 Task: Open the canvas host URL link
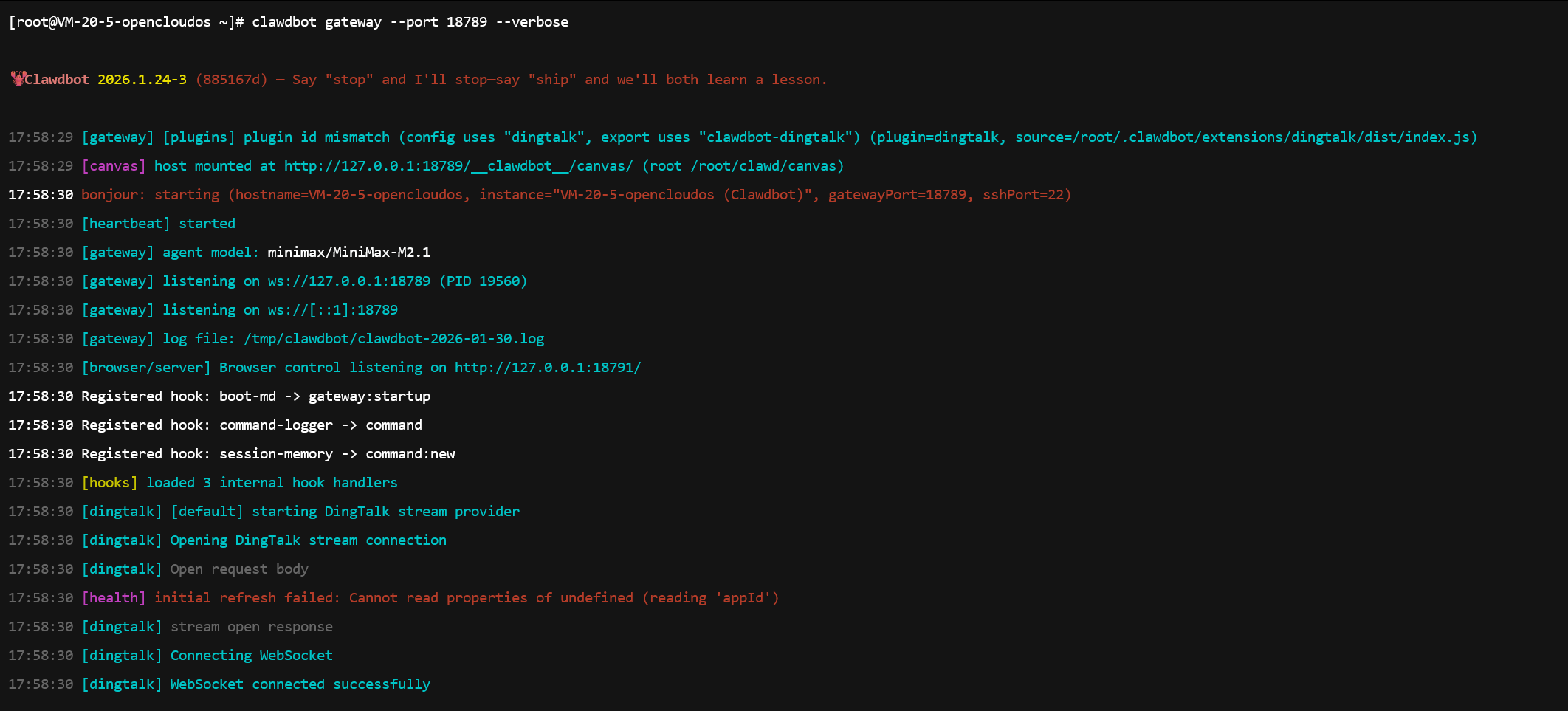(458, 166)
